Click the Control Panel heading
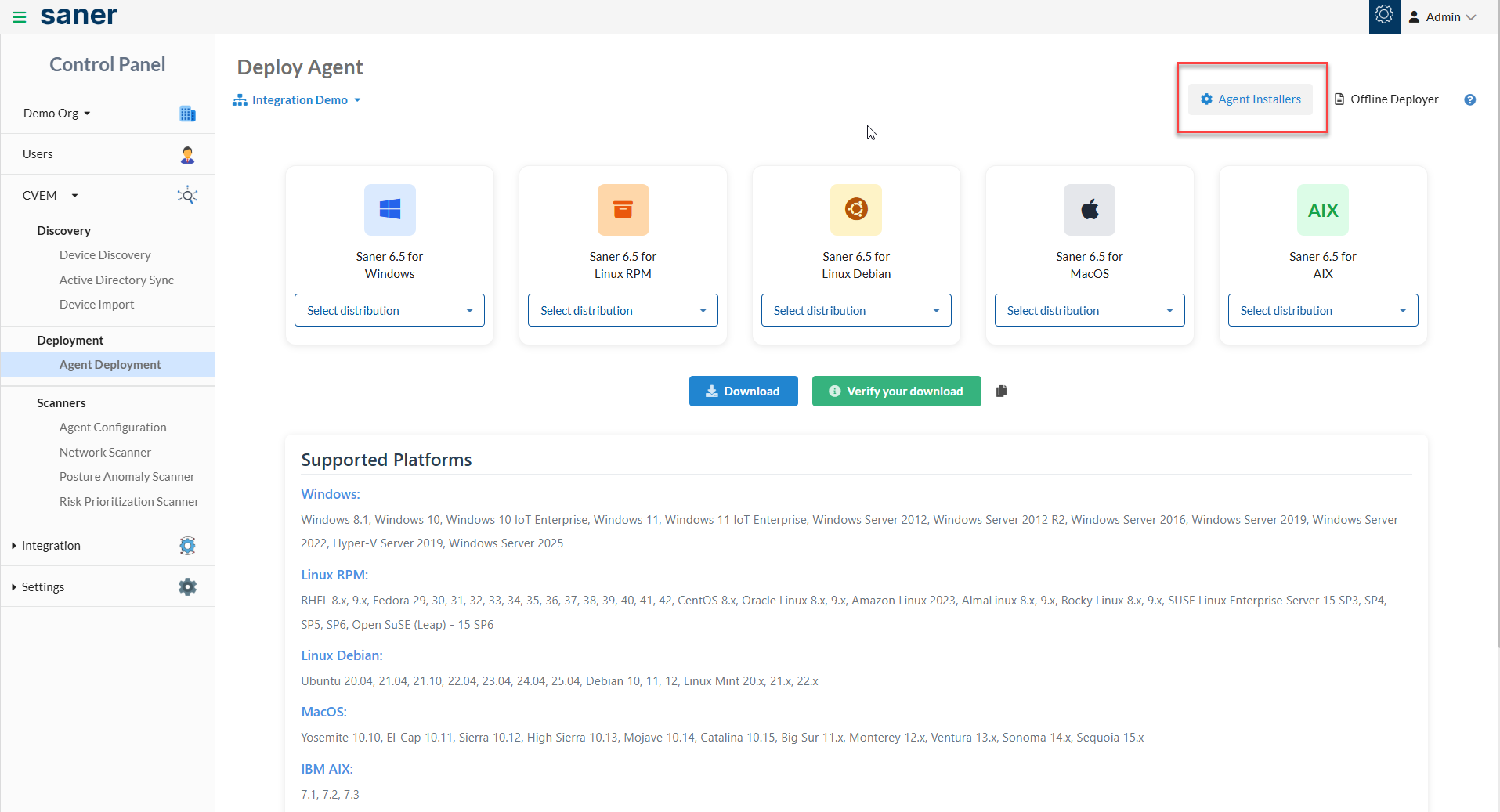1500x812 pixels. [107, 64]
